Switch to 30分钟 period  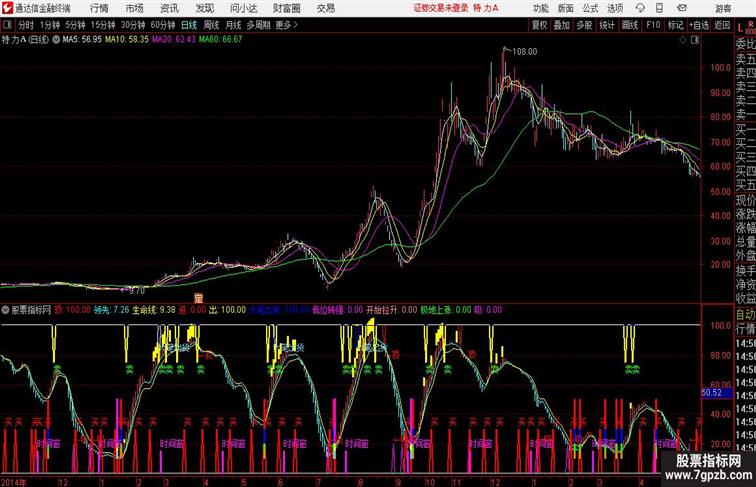click(133, 25)
